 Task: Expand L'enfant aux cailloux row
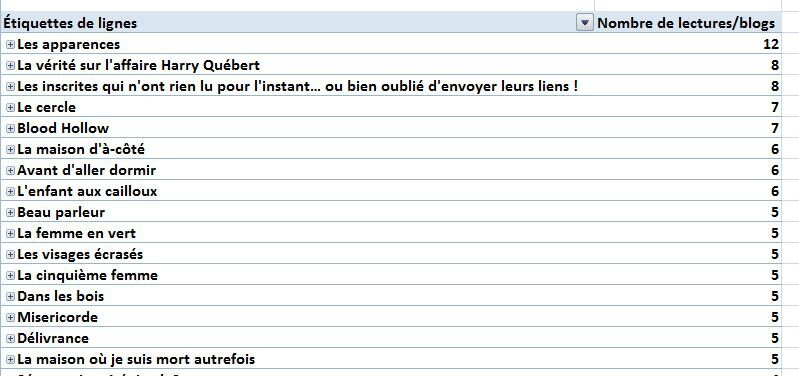[x=10, y=192]
